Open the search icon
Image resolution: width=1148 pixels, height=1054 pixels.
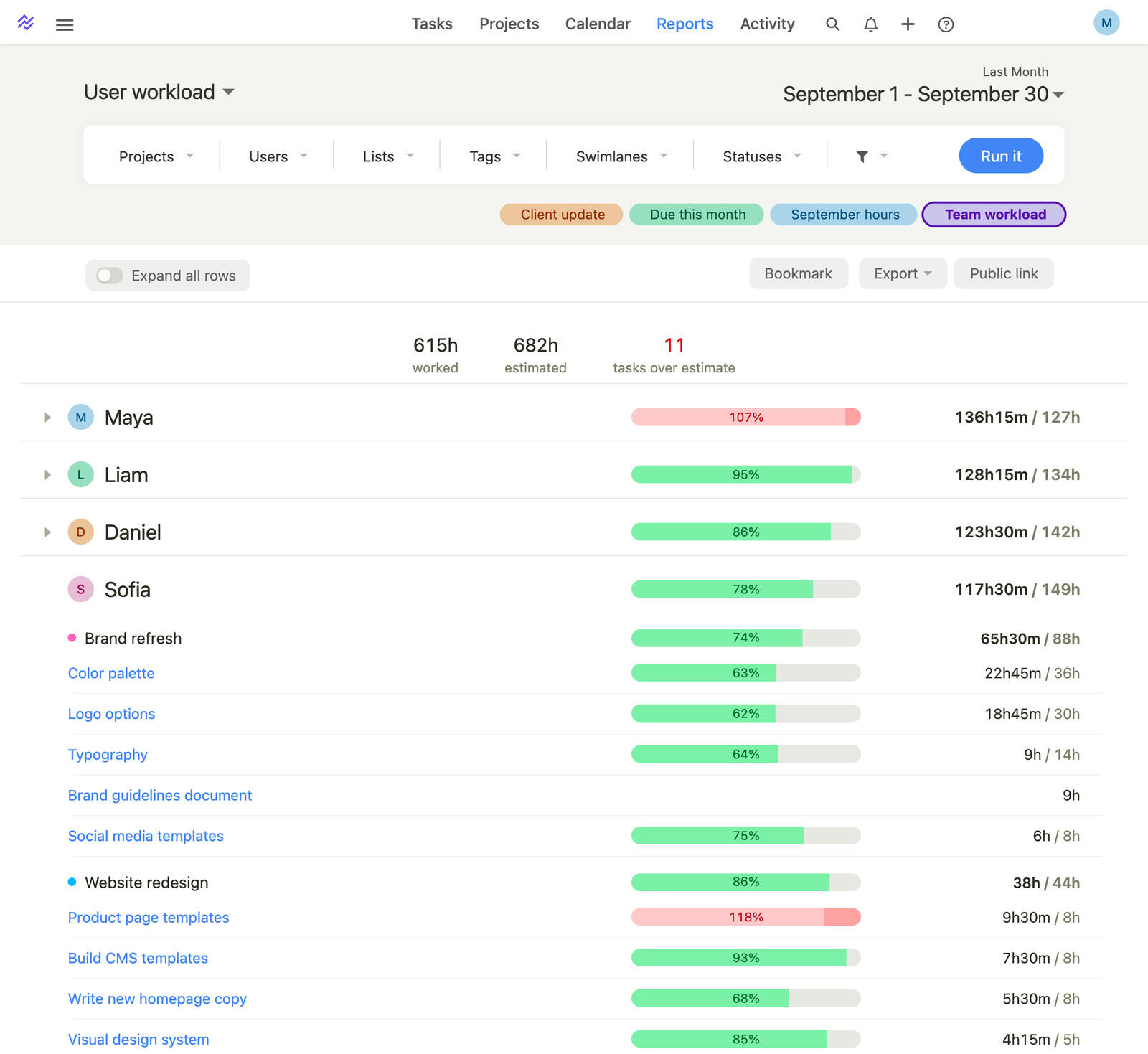[832, 24]
